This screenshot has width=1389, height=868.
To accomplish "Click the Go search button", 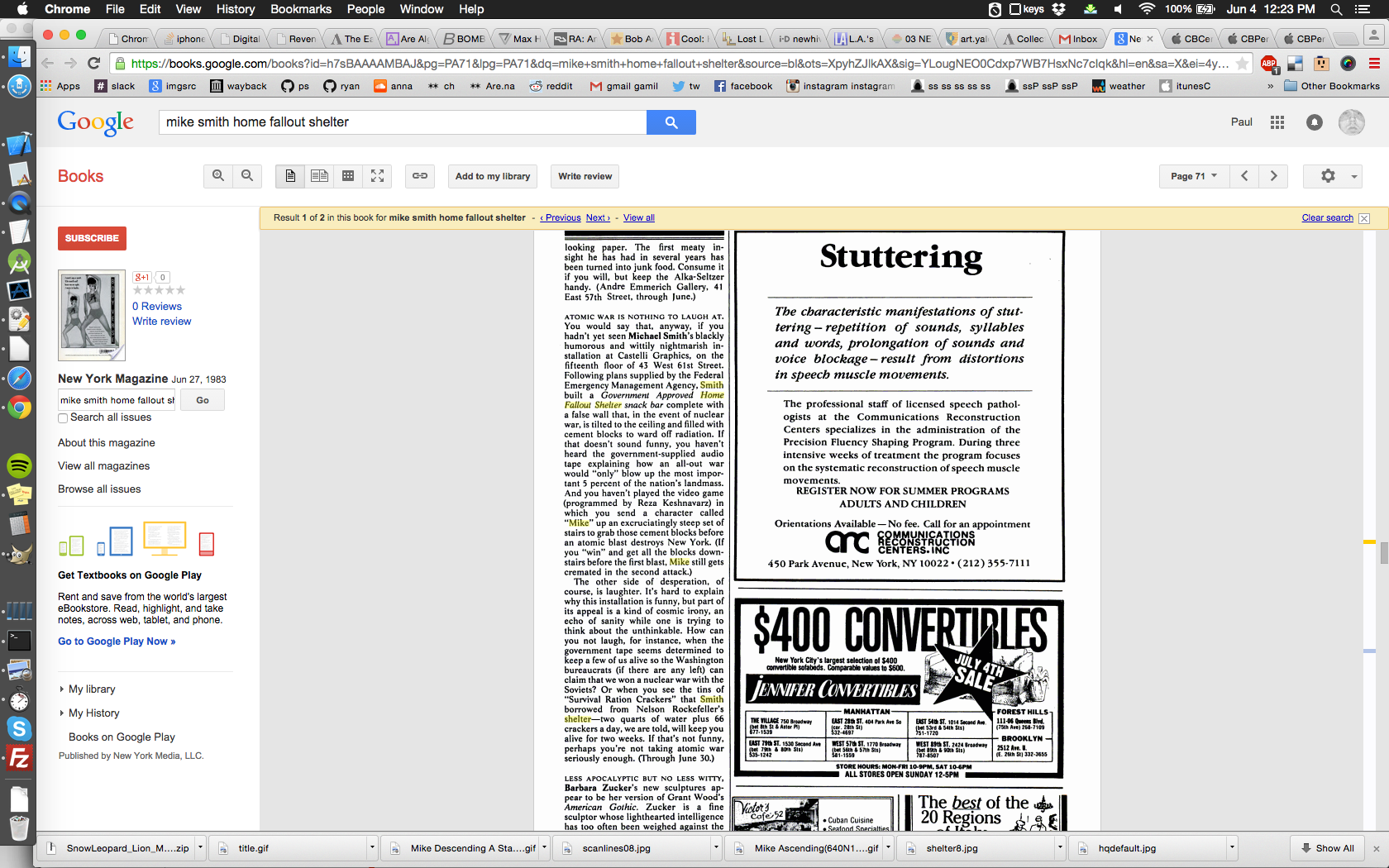I will (x=203, y=400).
